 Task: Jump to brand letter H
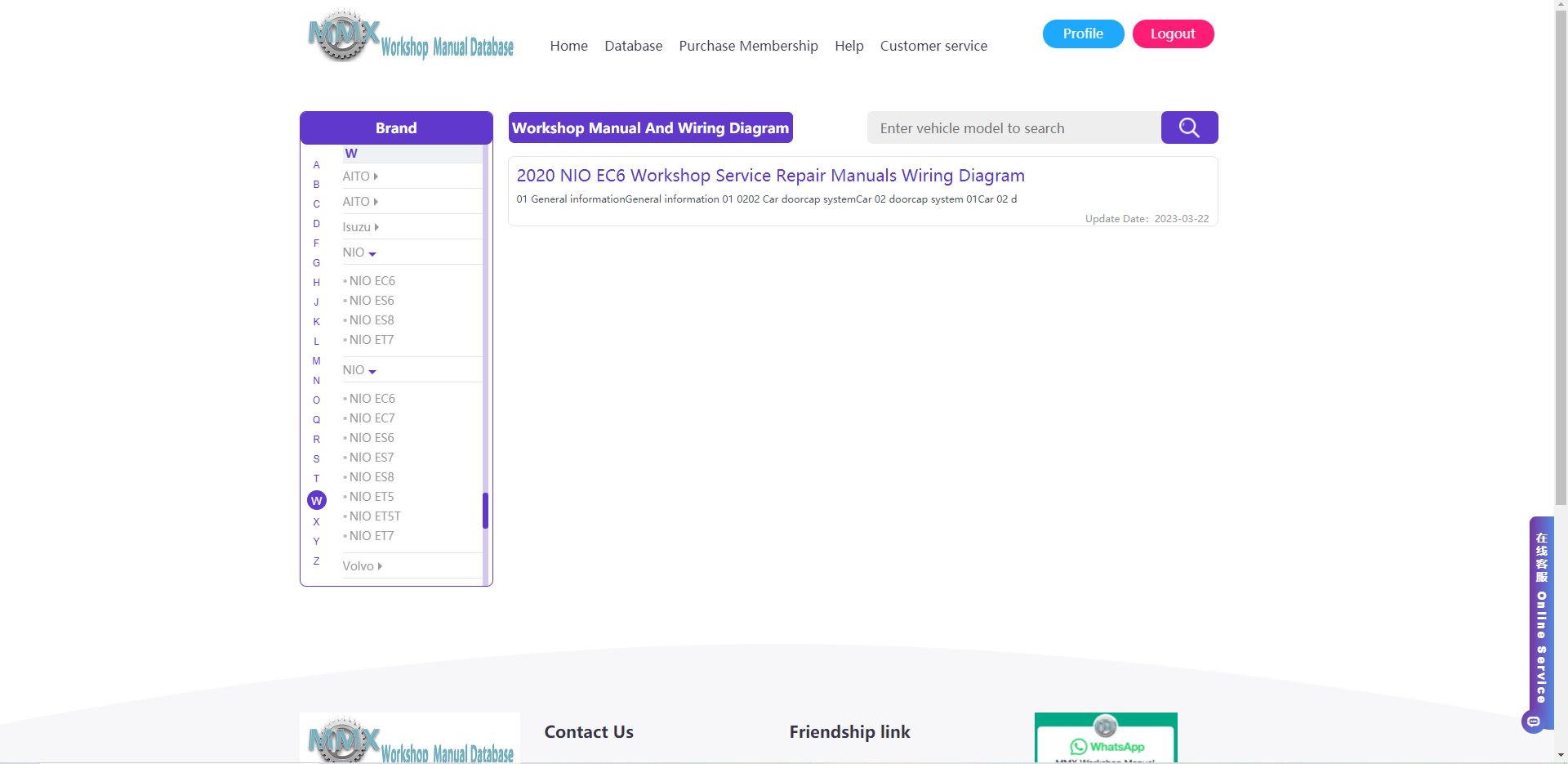pos(317,283)
